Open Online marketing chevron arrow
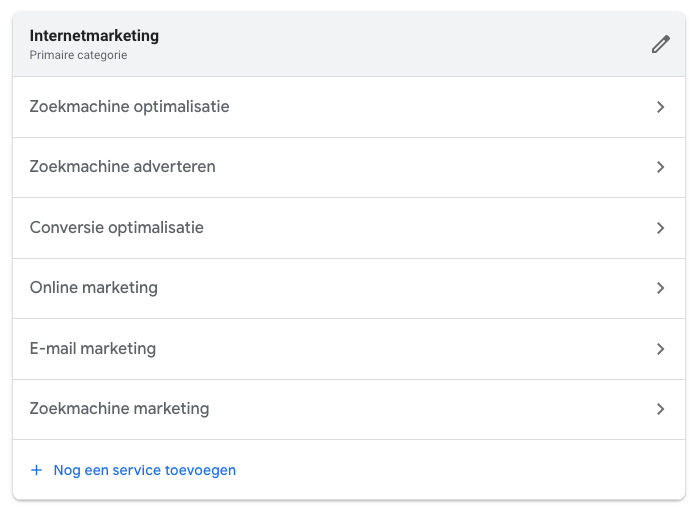The height and width of the screenshot is (510, 698). [x=661, y=288]
